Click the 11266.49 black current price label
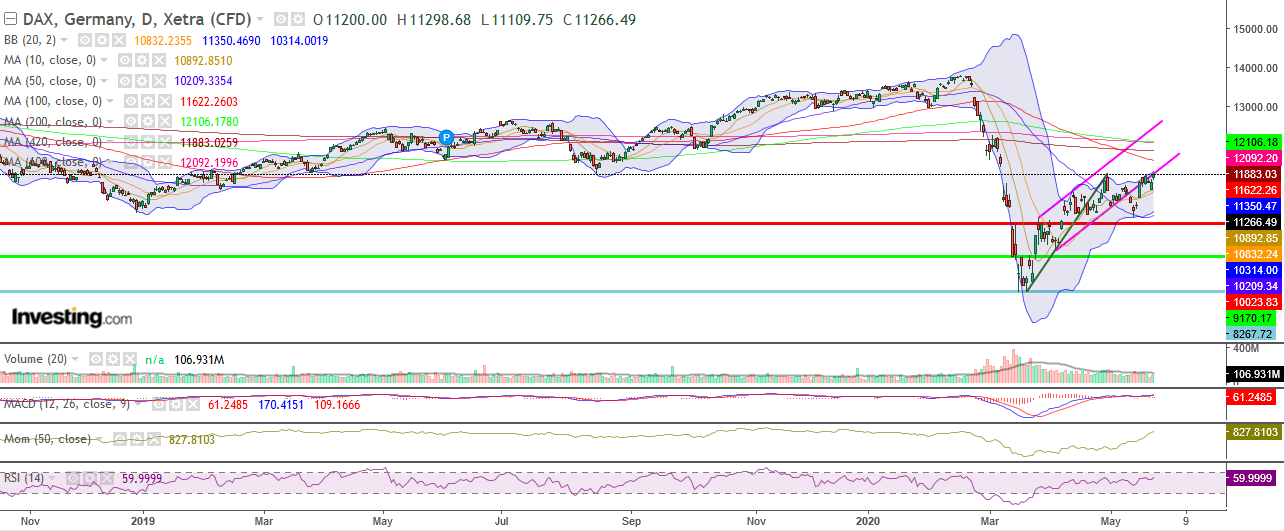 pyautogui.click(x=1252, y=223)
